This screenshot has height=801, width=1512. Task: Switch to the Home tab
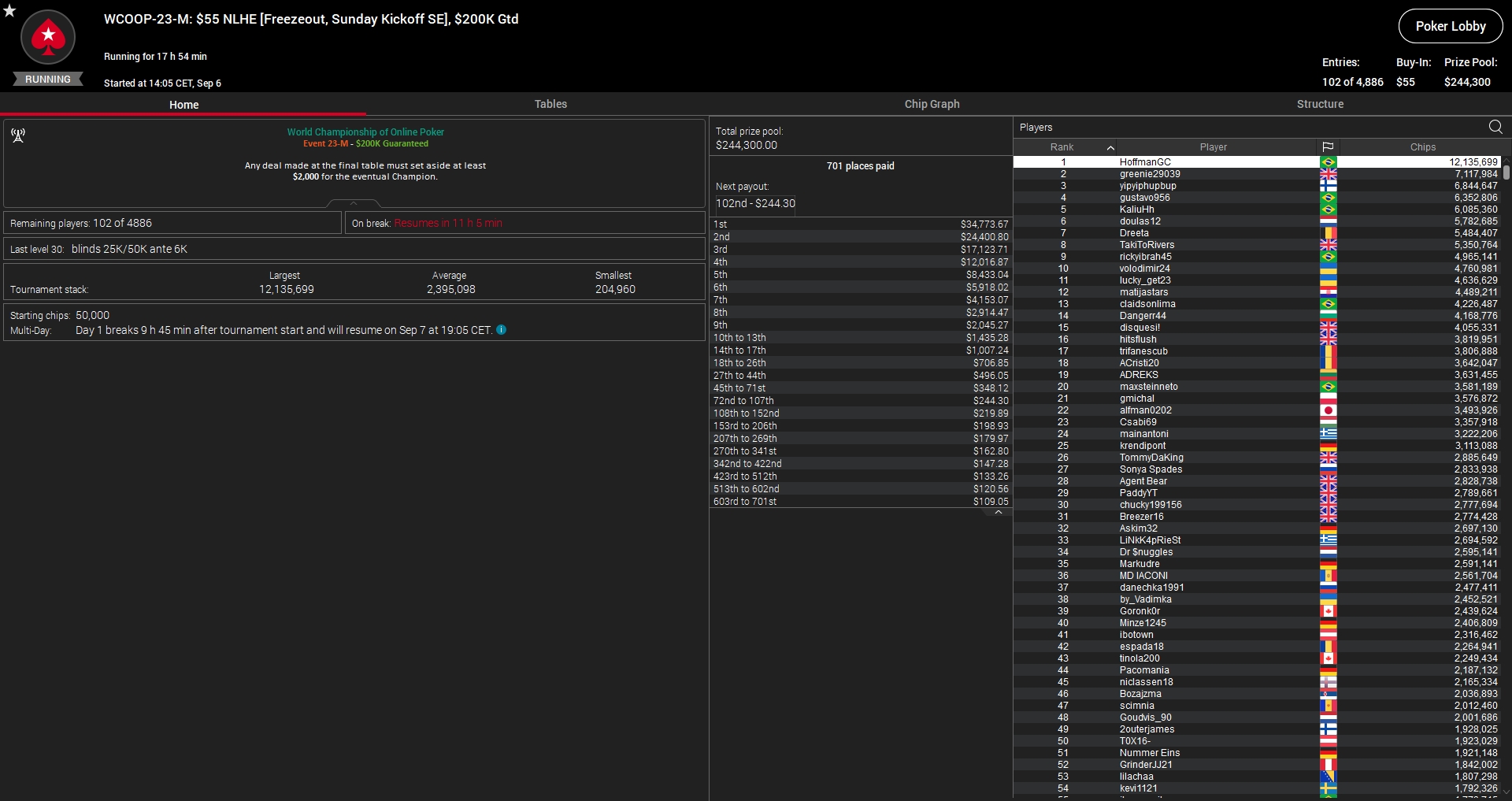[183, 104]
